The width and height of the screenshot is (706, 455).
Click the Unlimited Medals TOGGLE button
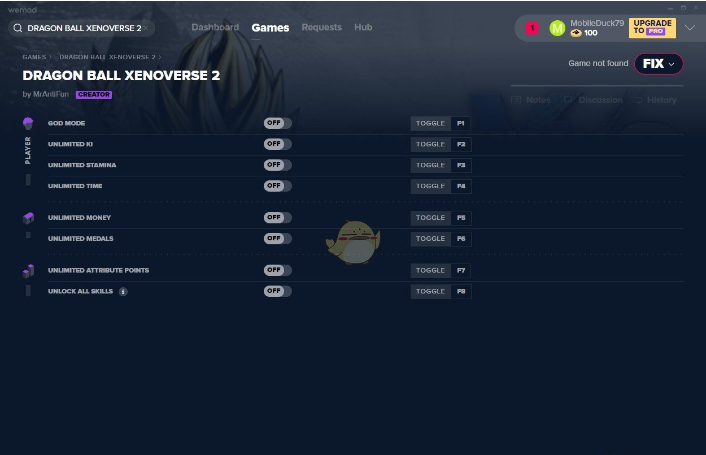pyautogui.click(x=430, y=239)
